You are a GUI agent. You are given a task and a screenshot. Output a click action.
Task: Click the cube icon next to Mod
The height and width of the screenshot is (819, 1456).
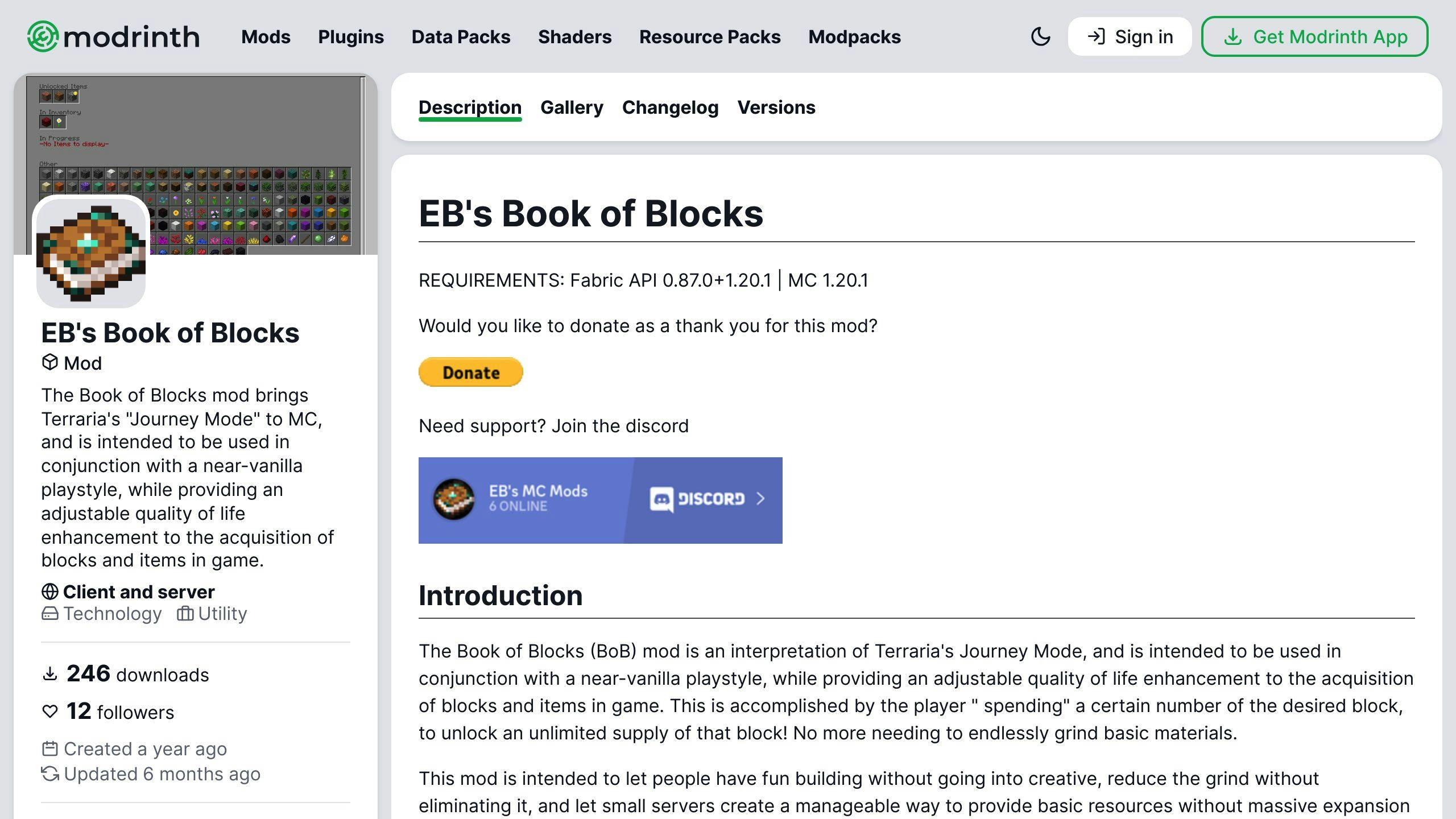(x=49, y=362)
